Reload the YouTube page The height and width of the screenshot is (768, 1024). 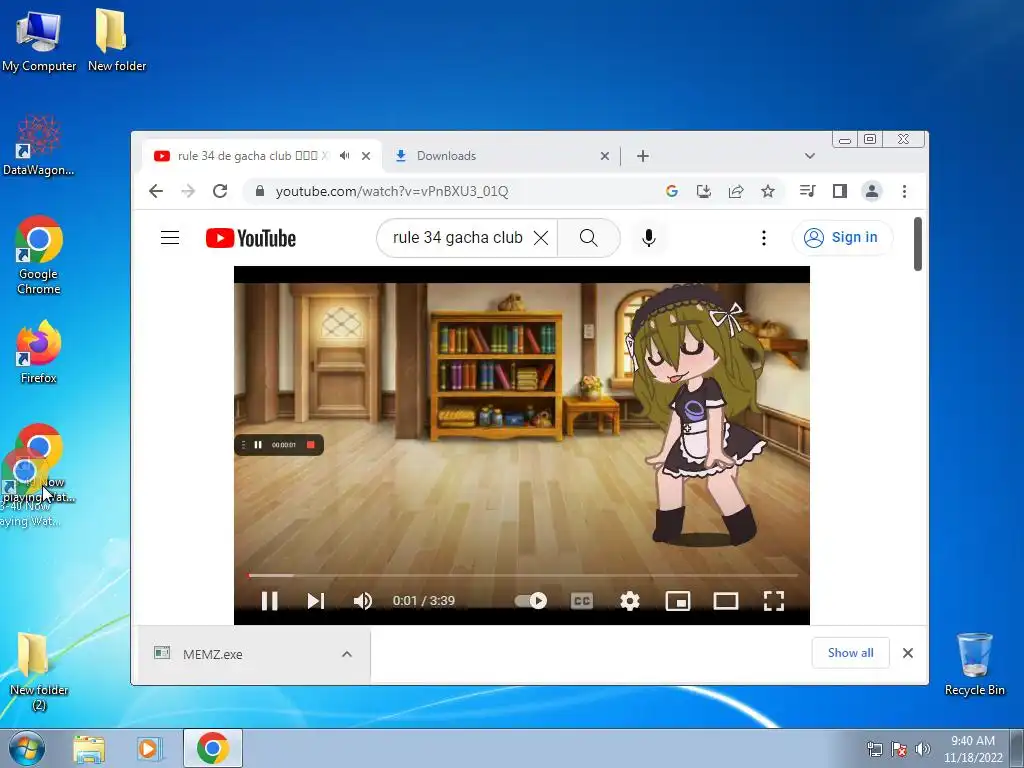(x=220, y=191)
